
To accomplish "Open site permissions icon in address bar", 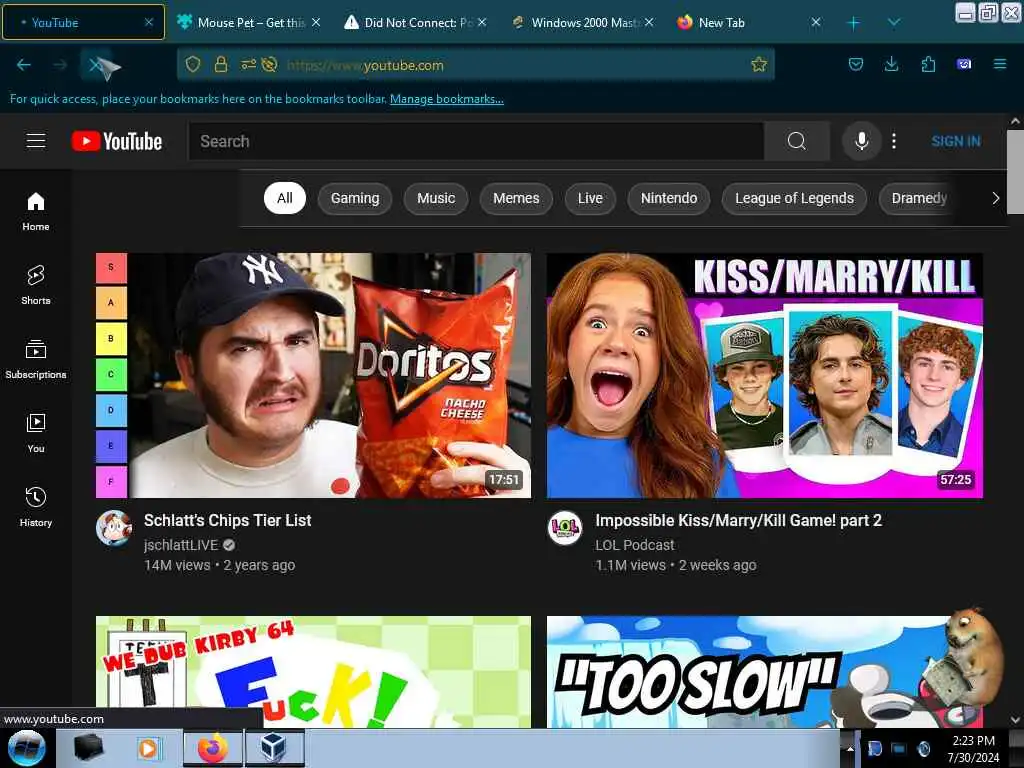I will 249,64.
